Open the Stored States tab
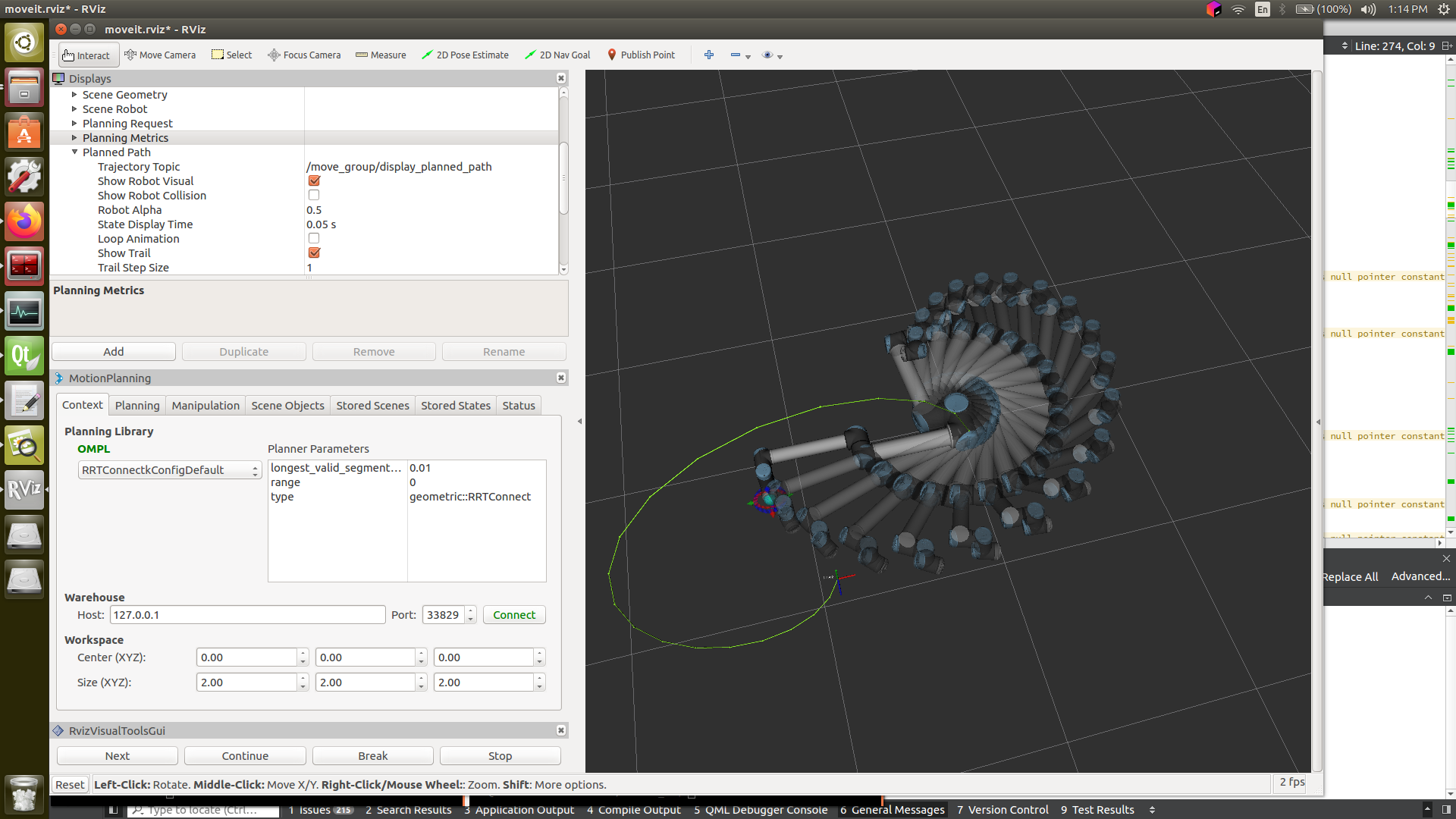 point(456,406)
